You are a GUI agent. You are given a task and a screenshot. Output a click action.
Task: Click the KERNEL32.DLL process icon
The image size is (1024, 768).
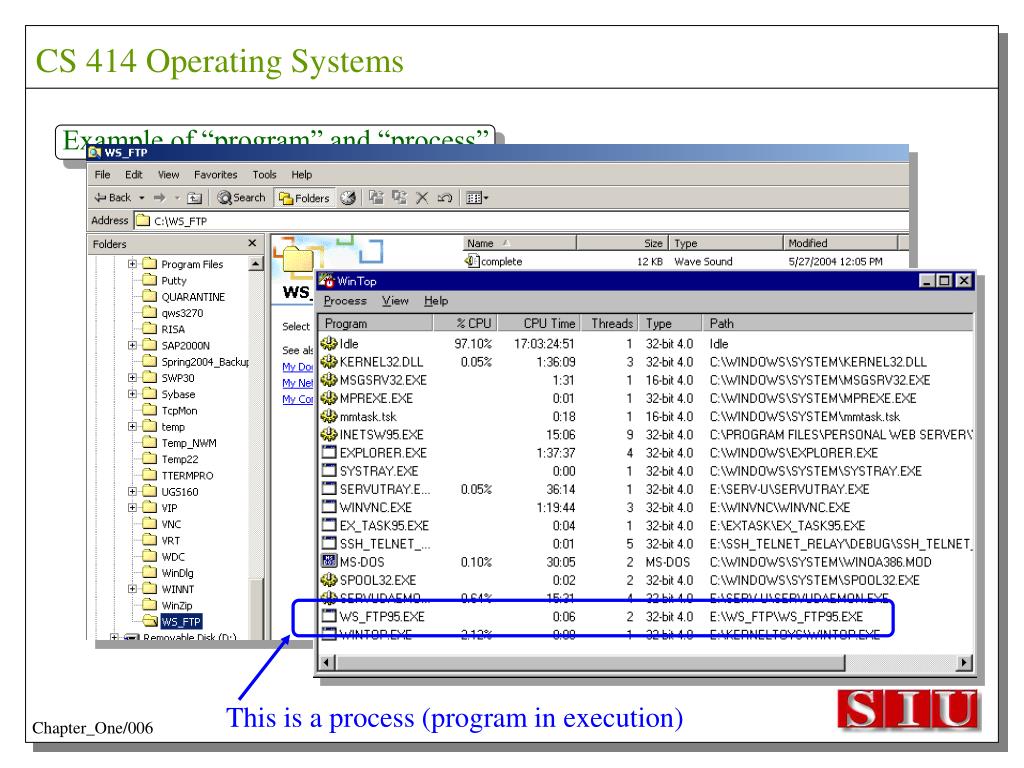328,362
